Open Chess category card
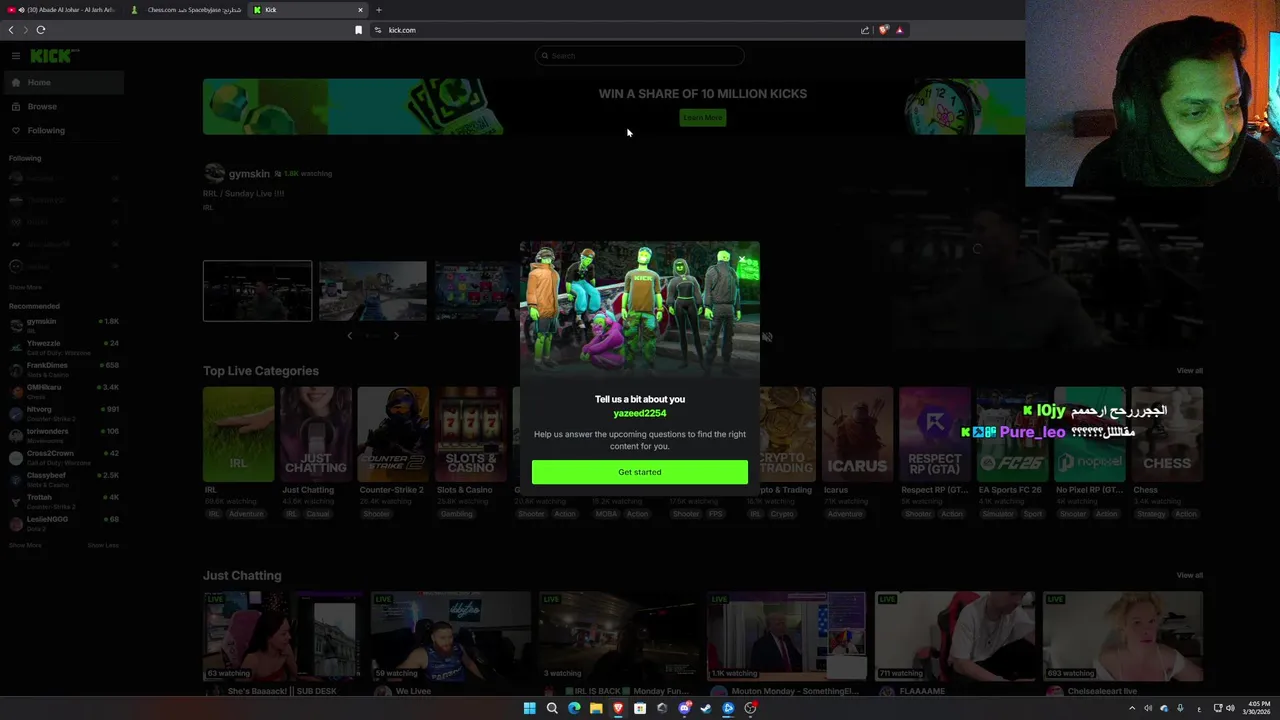The width and height of the screenshot is (1280, 720). [x=1167, y=434]
